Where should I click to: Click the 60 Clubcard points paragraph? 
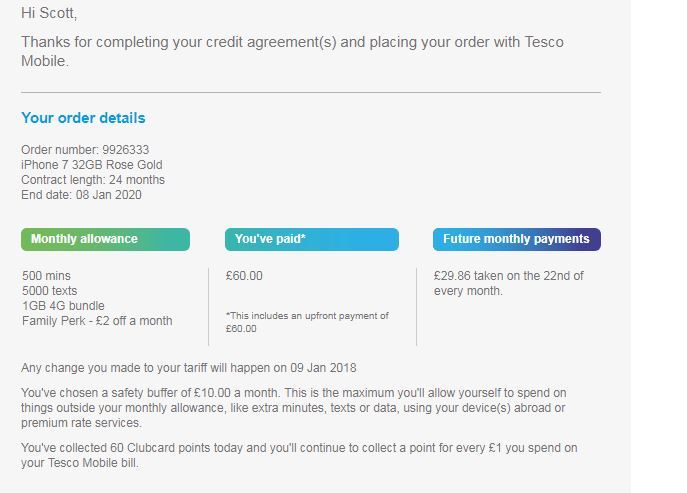click(299, 455)
